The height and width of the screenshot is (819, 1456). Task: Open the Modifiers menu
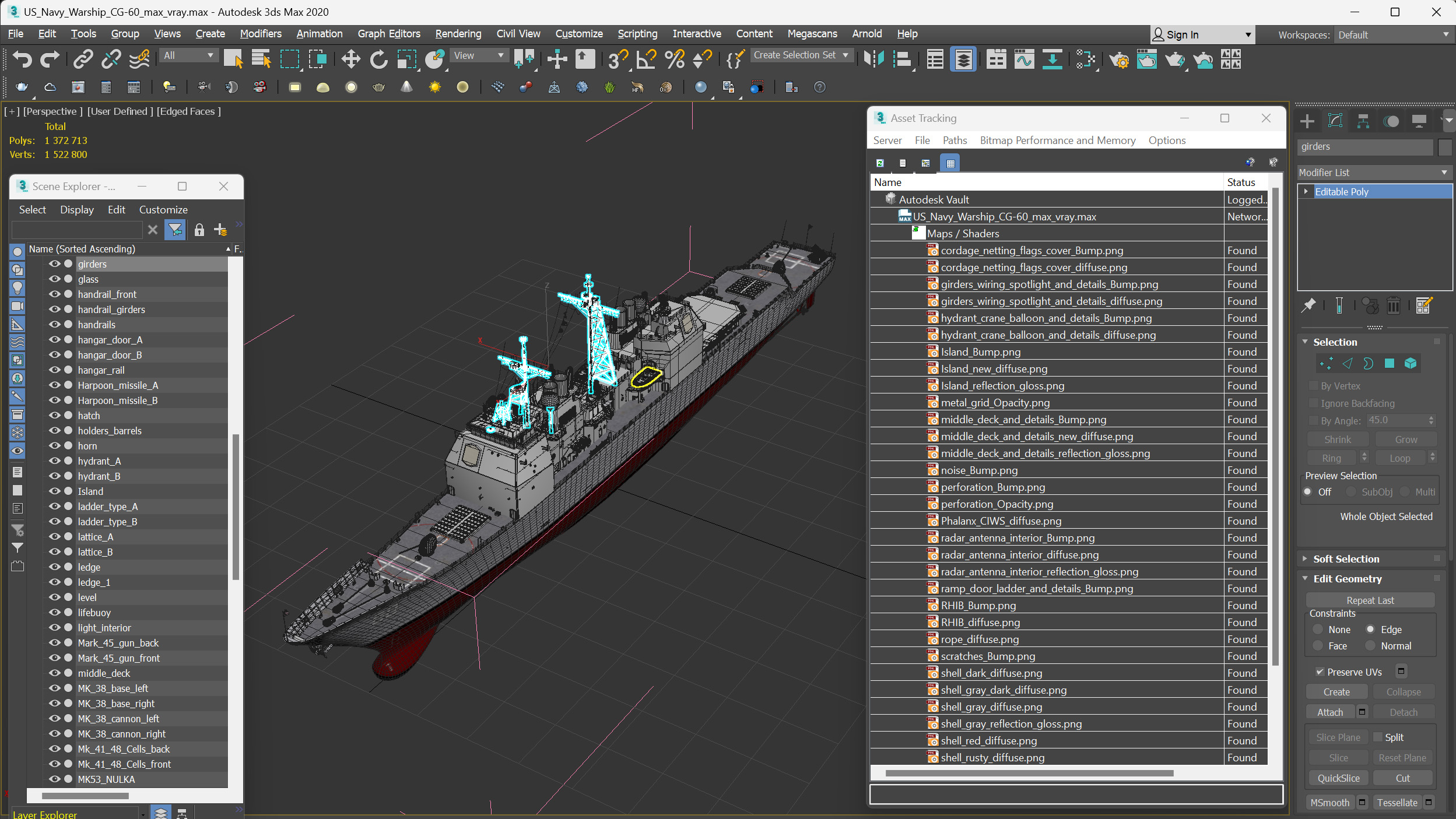click(x=260, y=34)
